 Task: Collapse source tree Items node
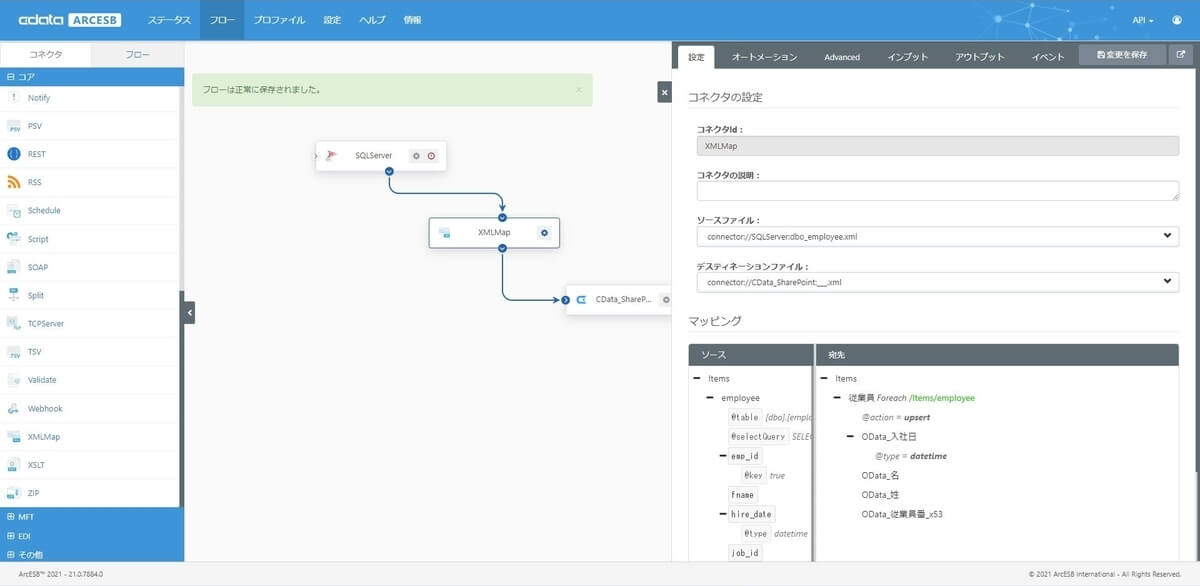(x=696, y=379)
